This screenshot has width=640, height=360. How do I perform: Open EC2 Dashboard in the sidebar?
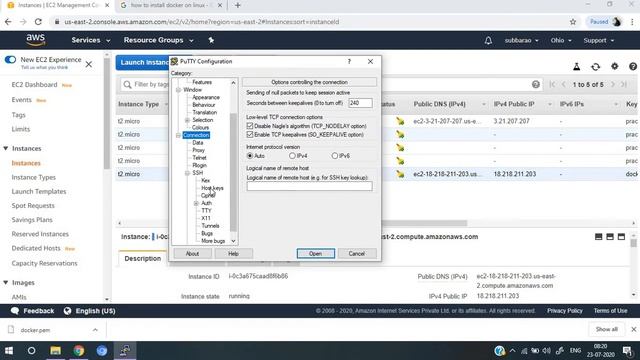34,84
